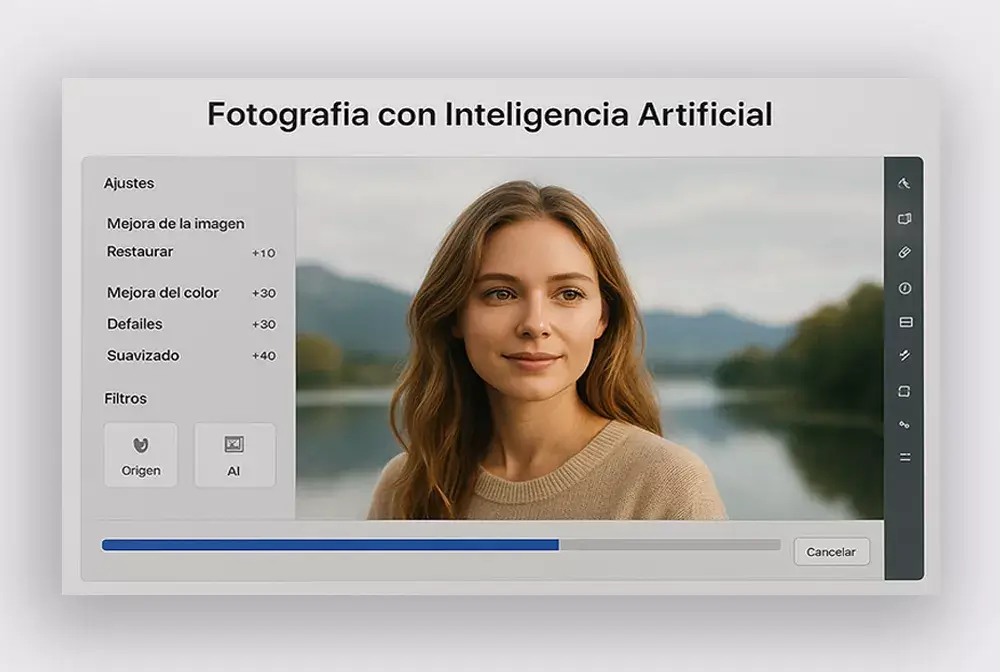Click the peak-shaped icon atop right toolbar
Screen dimensions: 1000x672
point(904,183)
